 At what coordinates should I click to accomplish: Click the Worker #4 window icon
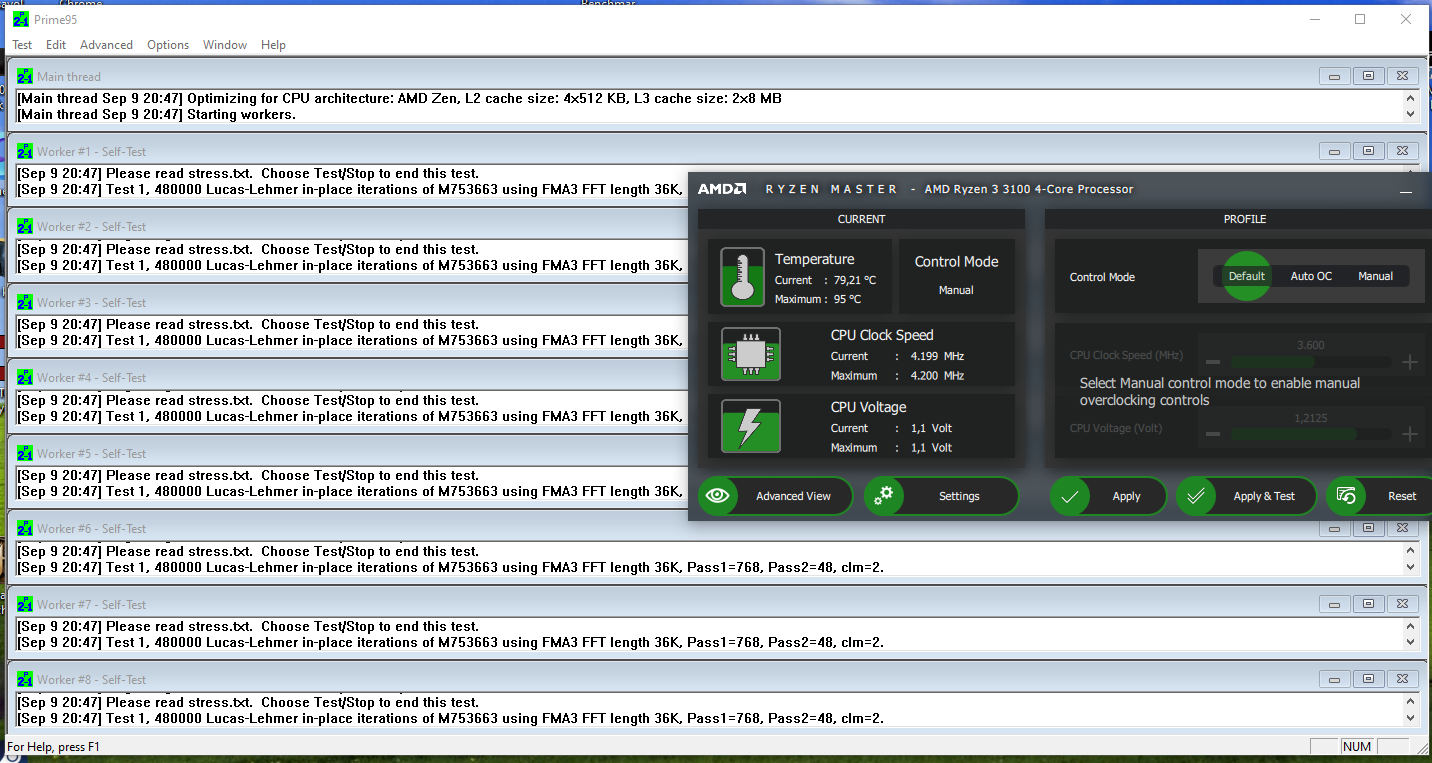coord(25,377)
